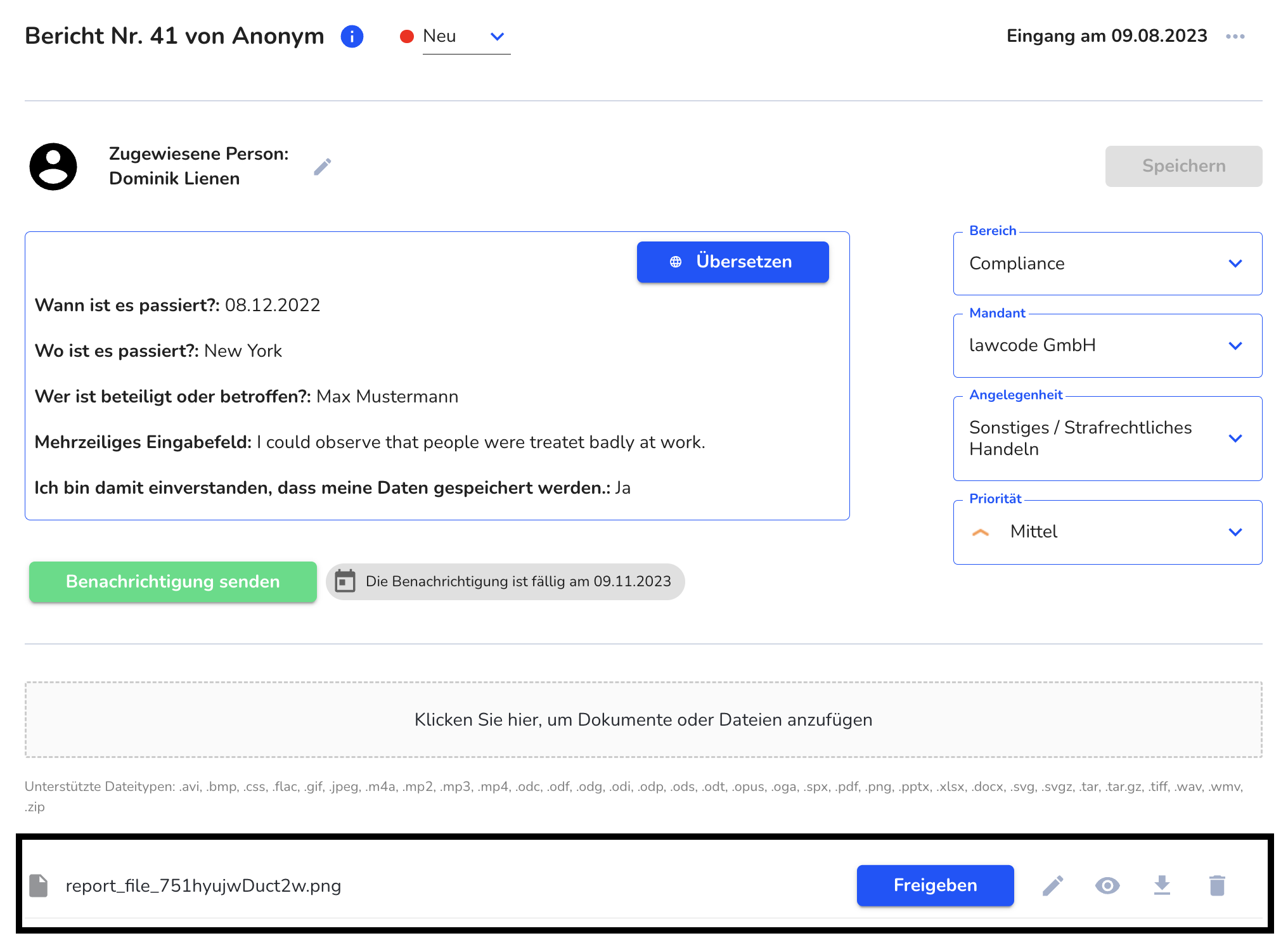The height and width of the screenshot is (938, 1288).
Task: Click the name Dominik Lienen
Action: click(x=174, y=179)
